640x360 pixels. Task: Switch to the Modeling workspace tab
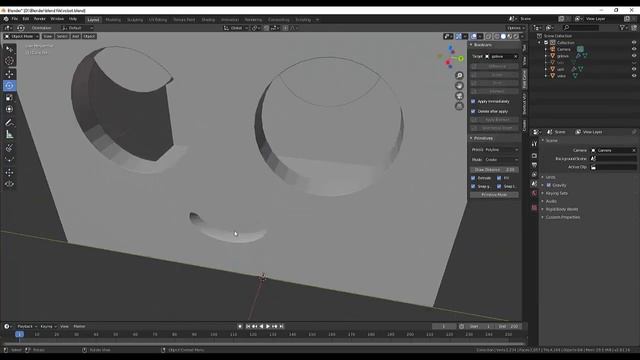pyautogui.click(x=113, y=20)
